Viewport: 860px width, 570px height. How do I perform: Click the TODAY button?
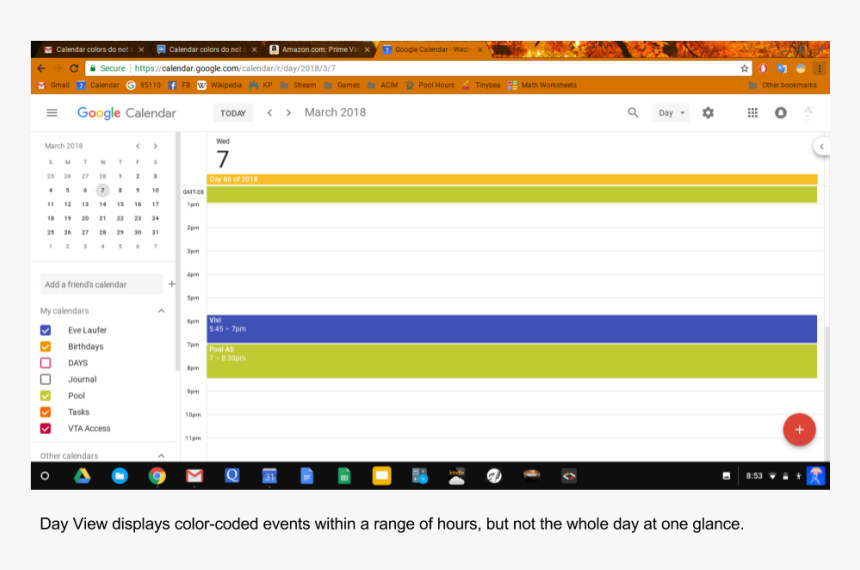[233, 113]
